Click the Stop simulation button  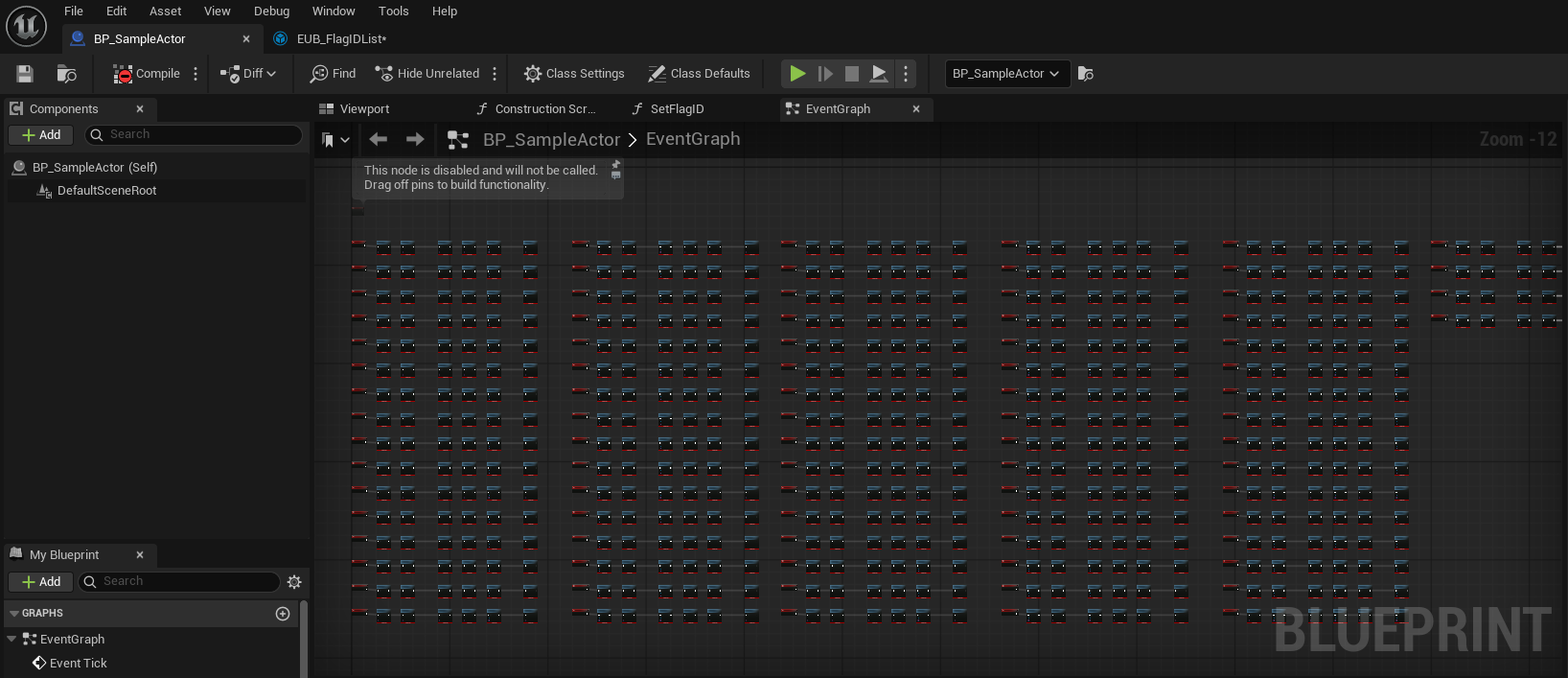point(851,74)
